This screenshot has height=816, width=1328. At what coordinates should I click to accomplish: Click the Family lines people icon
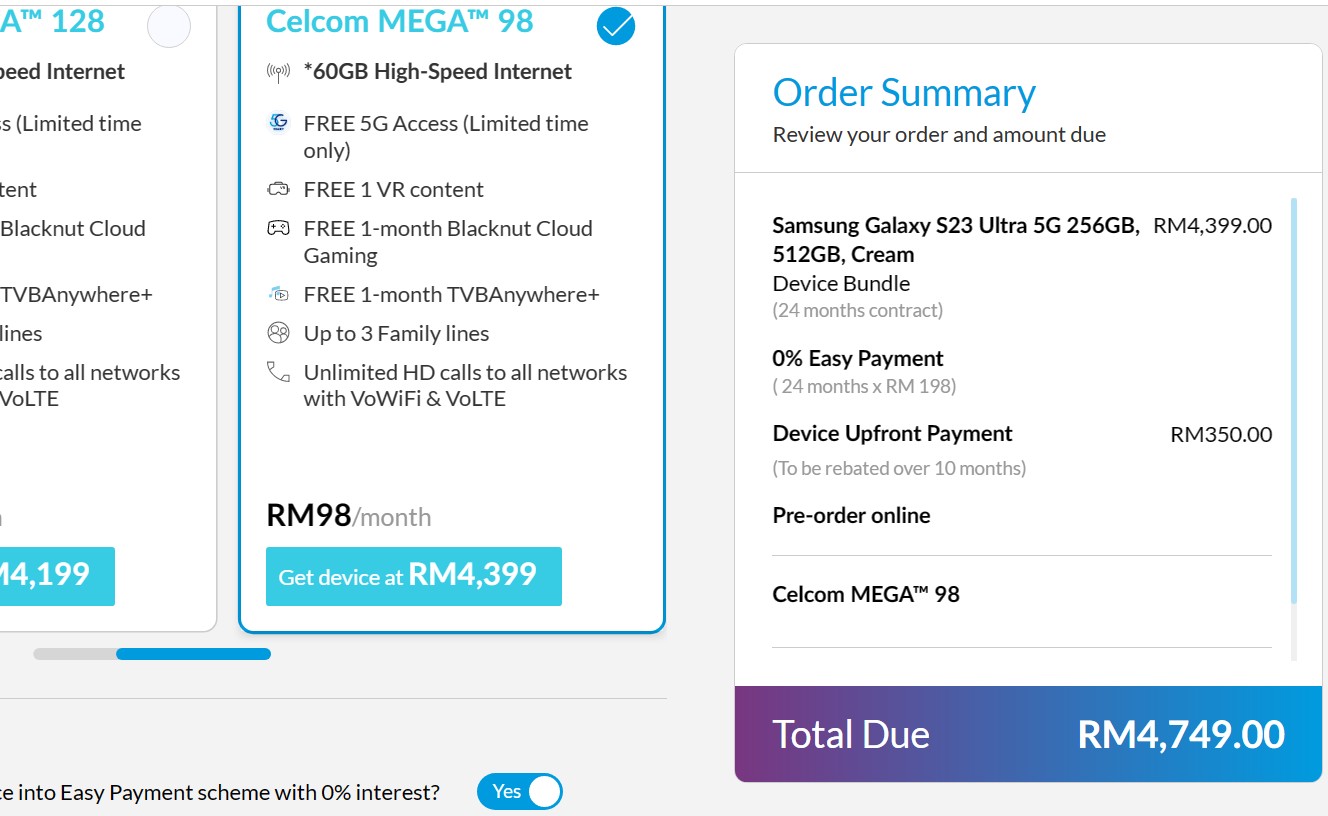coord(278,333)
